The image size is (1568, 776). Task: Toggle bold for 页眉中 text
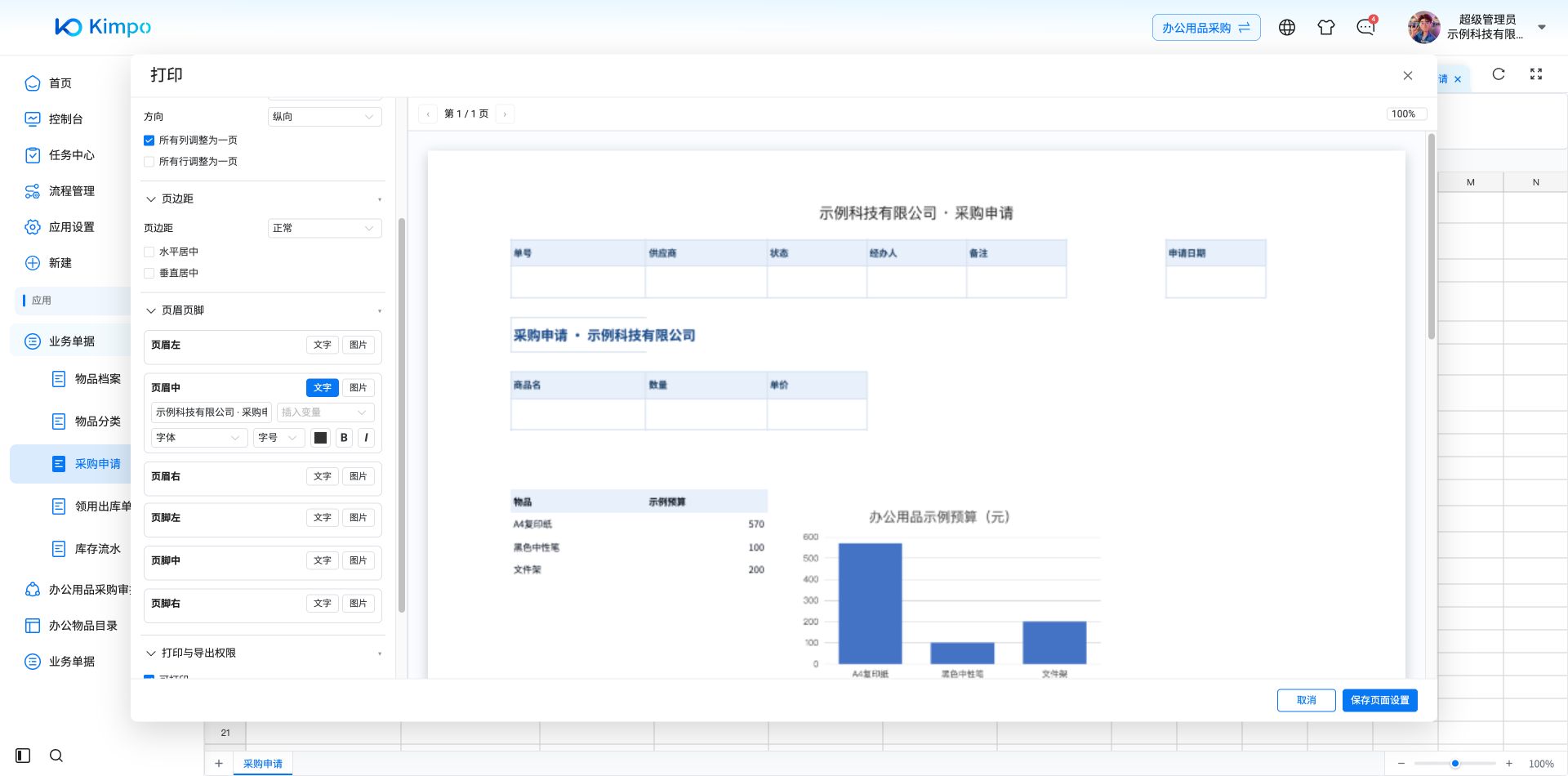pyautogui.click(x=344, y=438)
